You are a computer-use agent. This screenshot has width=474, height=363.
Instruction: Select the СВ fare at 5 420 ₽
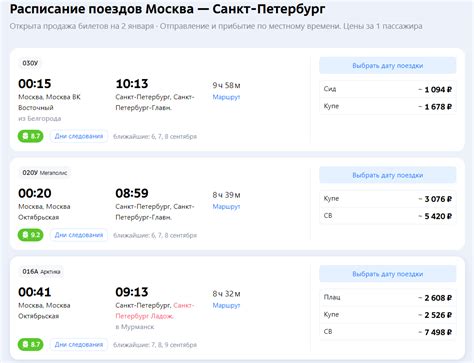tap(388, 216)
